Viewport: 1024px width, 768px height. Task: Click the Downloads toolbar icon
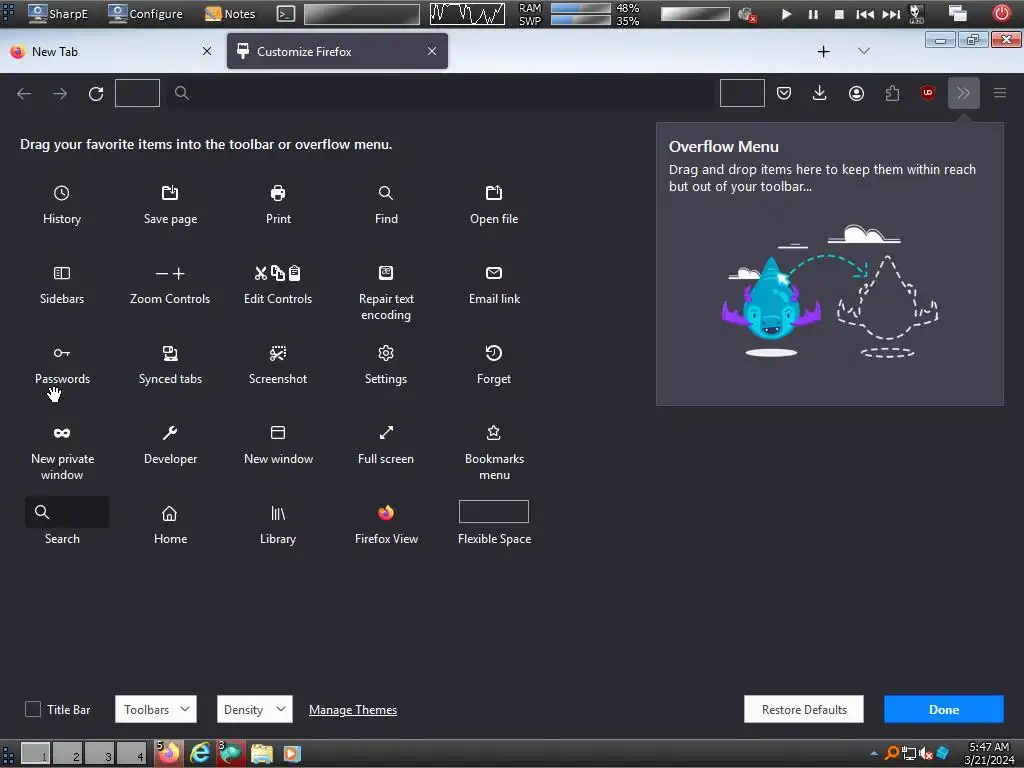coord(820,93)
